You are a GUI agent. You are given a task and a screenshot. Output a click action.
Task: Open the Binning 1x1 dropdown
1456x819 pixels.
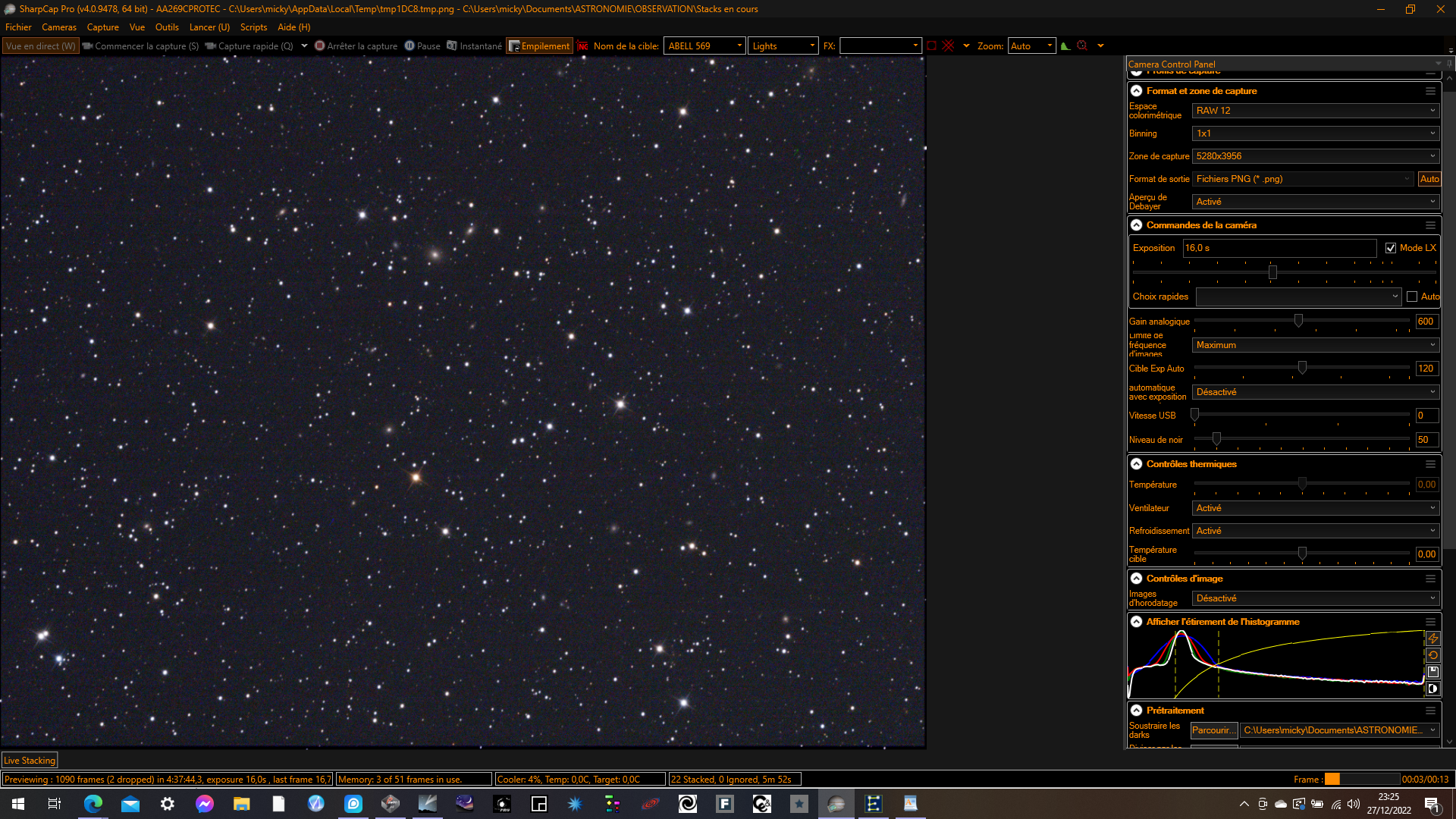1316,133
